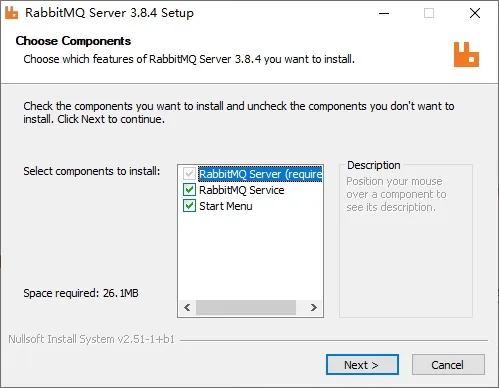
Task: Click the Nullsoft Install System version text
Action: pos(92,339)
